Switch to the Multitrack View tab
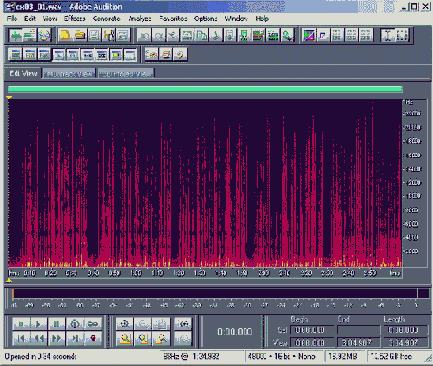Image resolution: width=433 pixels, height=366 pixels. (x=69, y=74)
